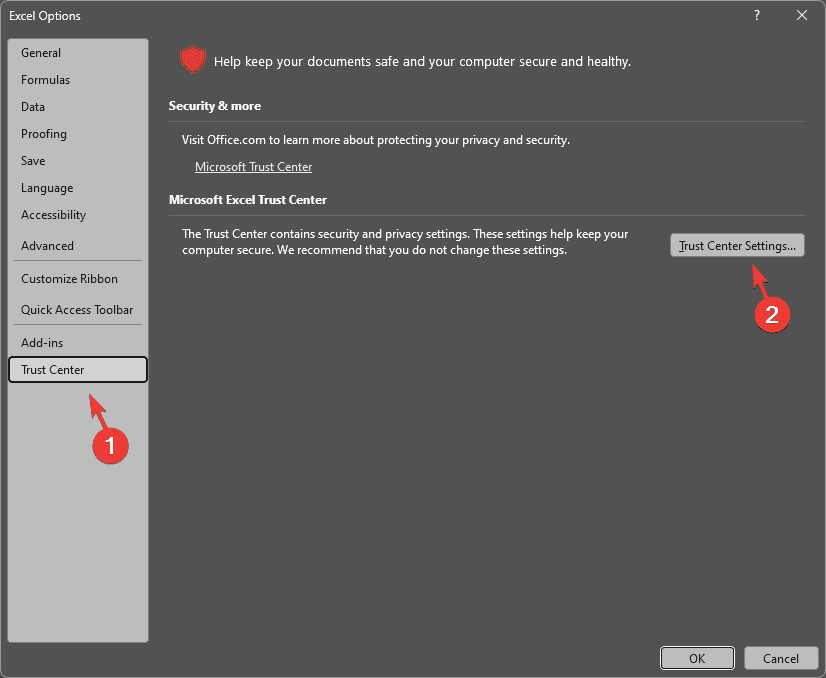Go to the Add-ins category
This screenshot has width=826, height=678.
[x=42, y=343]
